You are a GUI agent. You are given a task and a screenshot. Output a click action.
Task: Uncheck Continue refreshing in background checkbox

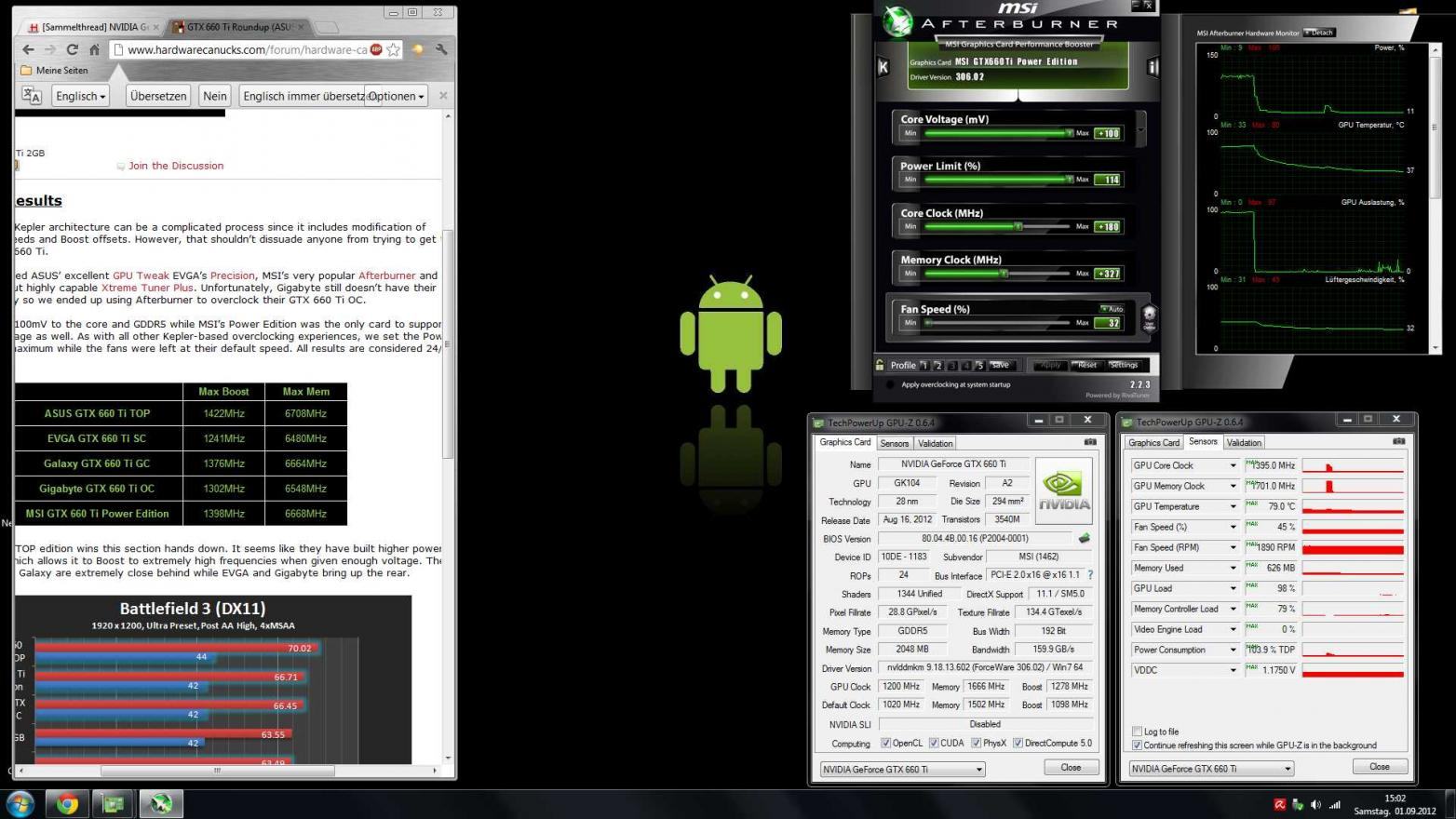tap(1137, 745)
